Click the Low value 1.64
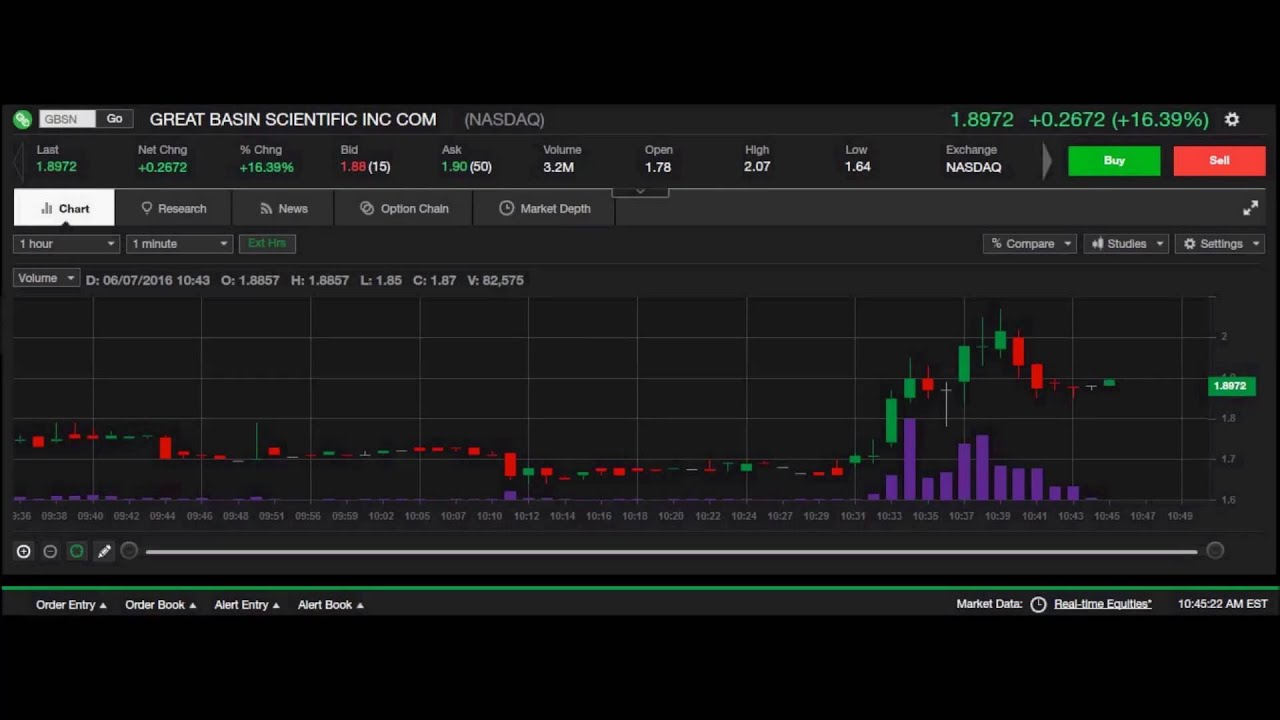The width and height of the screenshot is (1280, 720). [x=857, y=167]
